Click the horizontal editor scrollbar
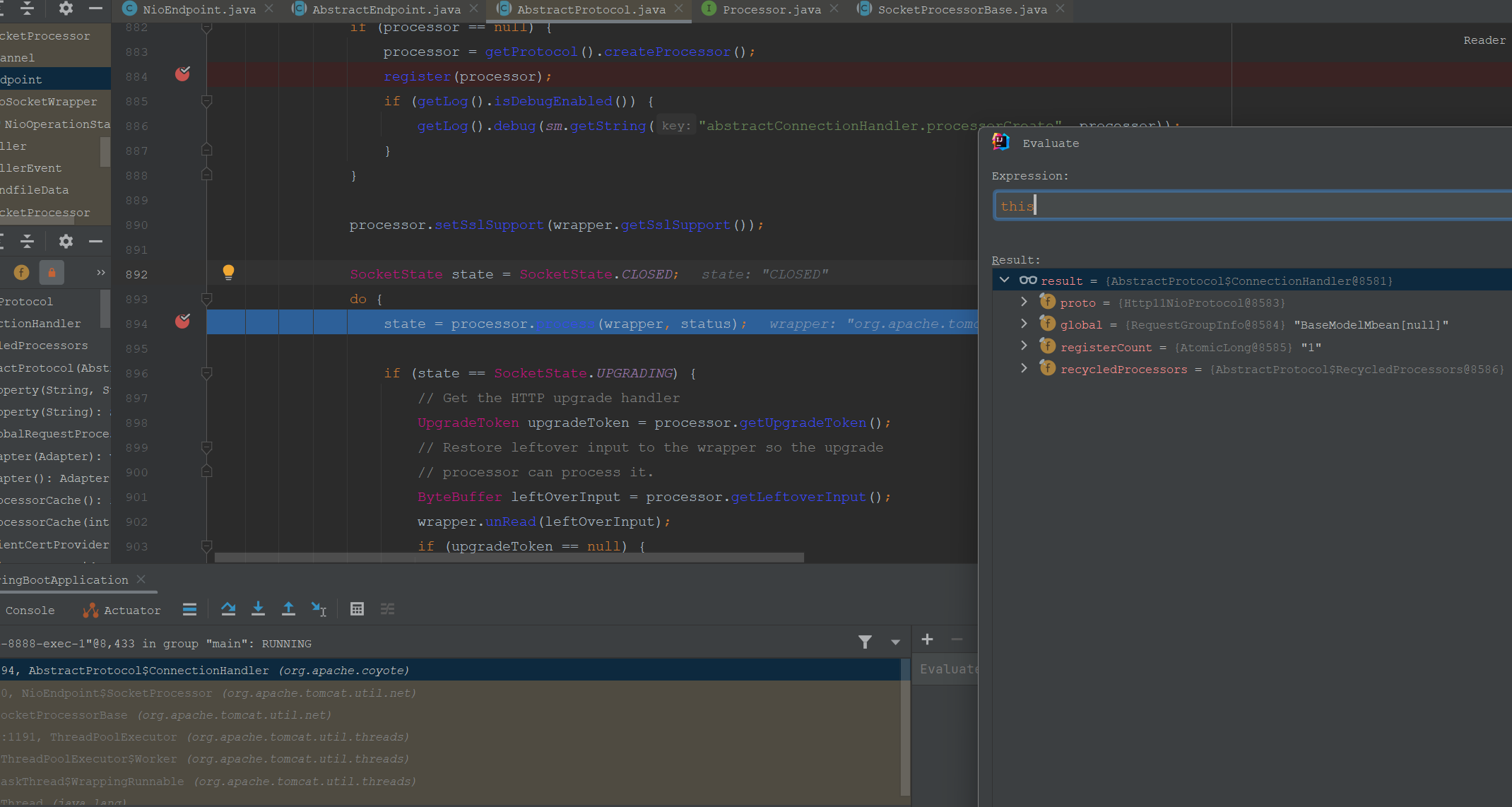Viewport: 1512px width, 807px height. pos(509,558)
